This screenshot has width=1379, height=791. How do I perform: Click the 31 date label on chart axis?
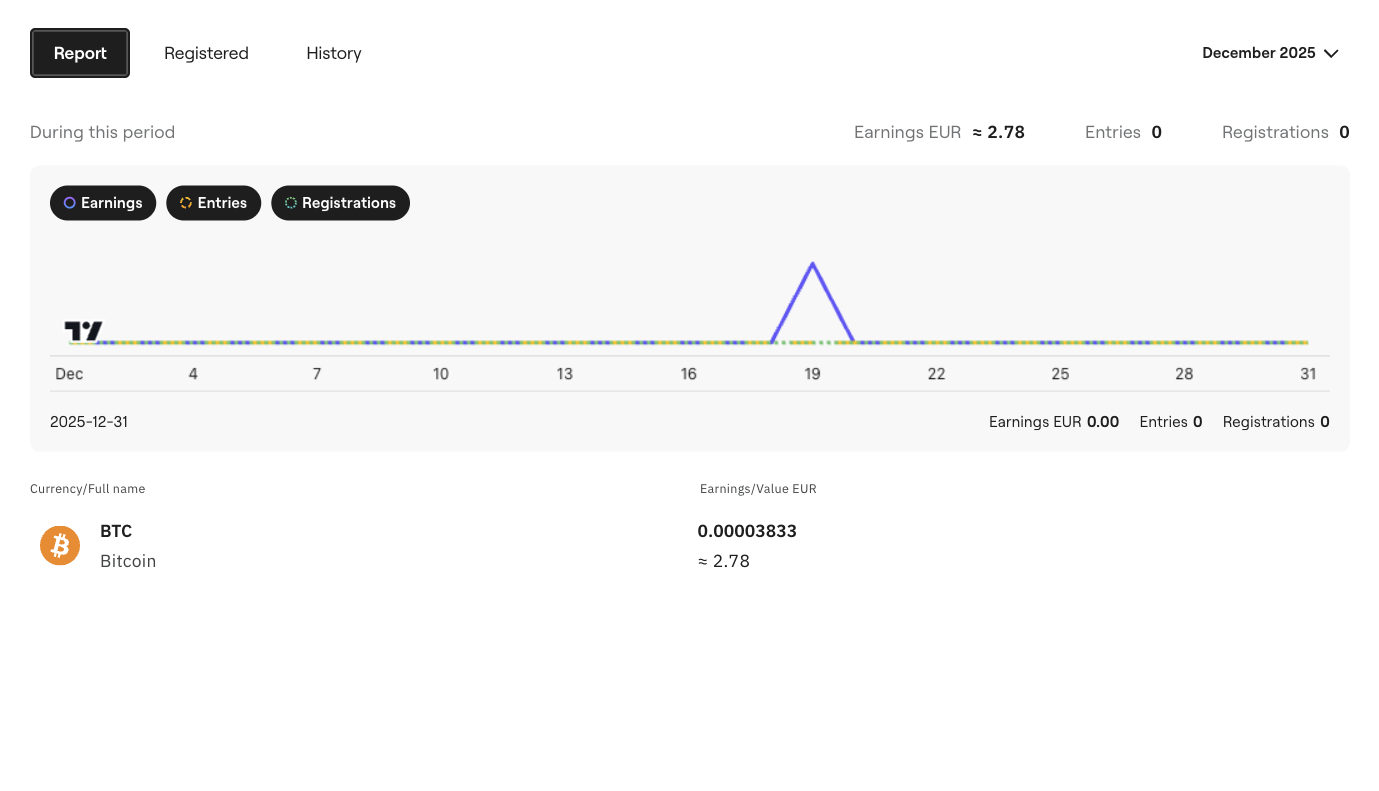(1308, 374)
